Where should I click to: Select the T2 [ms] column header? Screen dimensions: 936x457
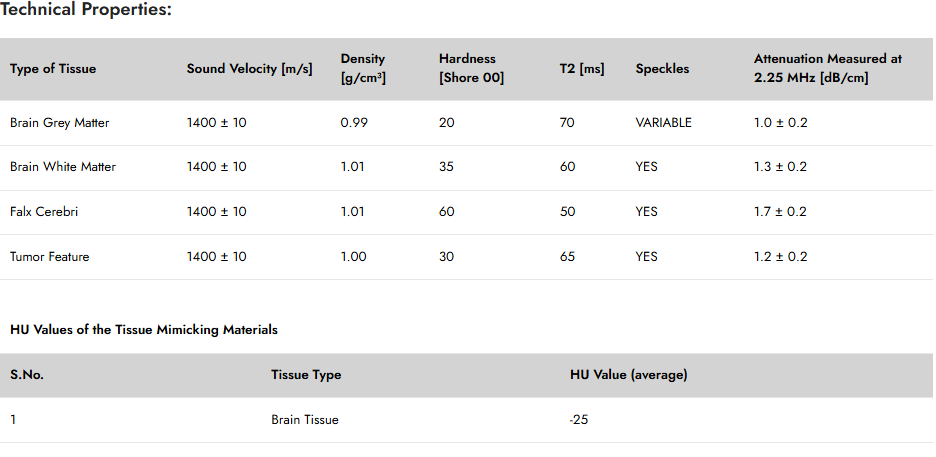point(582,69)
